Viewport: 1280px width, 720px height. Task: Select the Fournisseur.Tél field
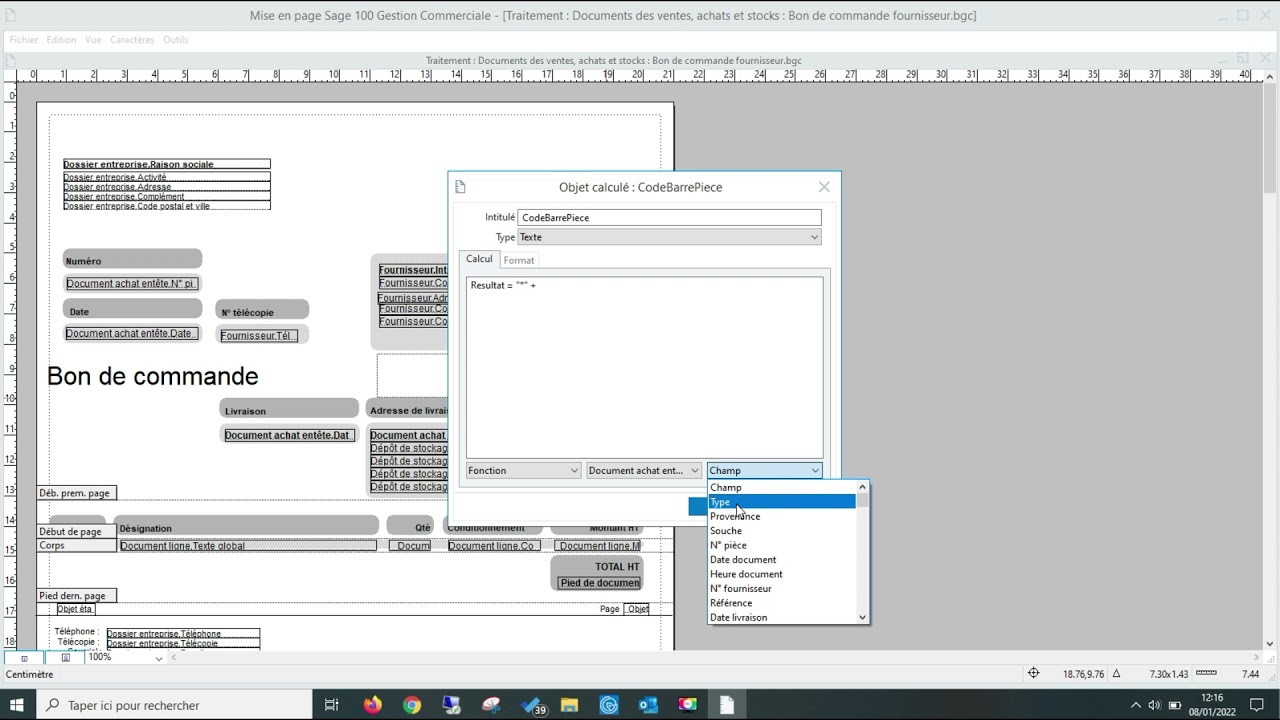pos(258,335)
